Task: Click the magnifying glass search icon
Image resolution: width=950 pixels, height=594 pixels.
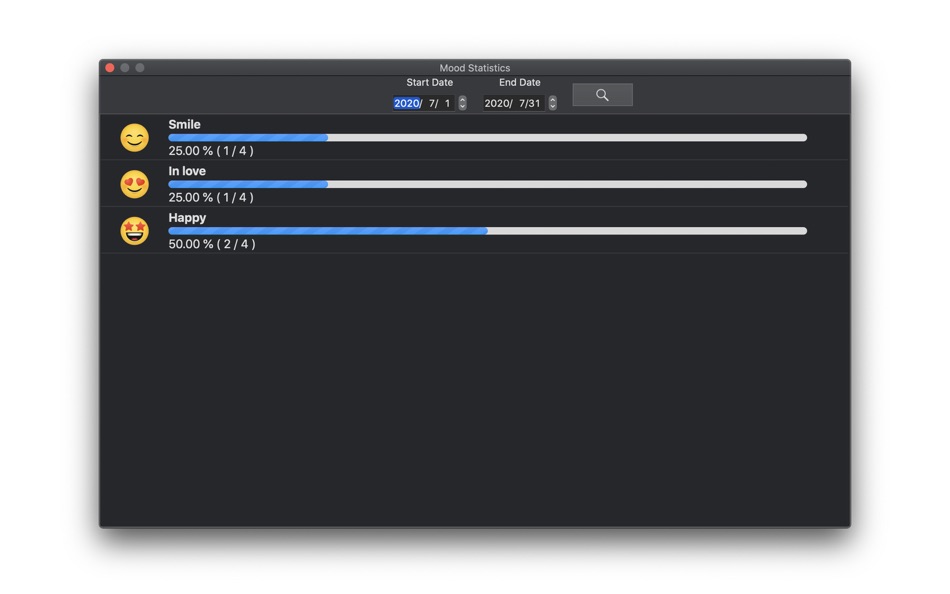Action: pos(602,94)
